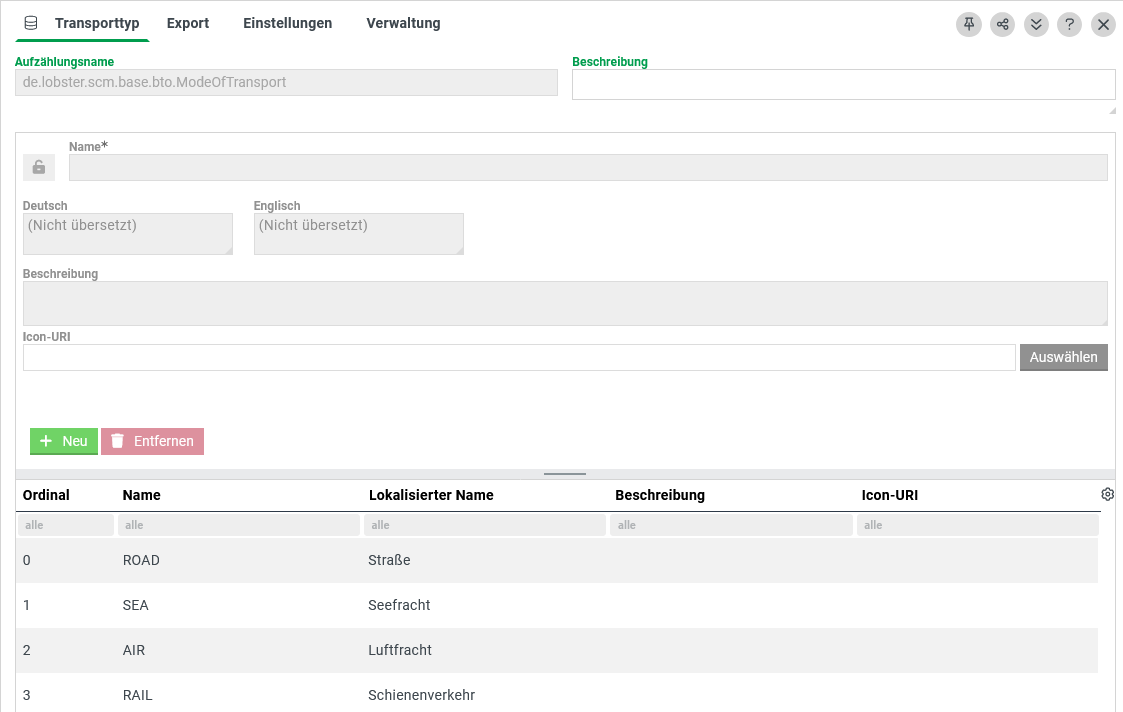This screenshot has height=712, width=1123.
Task: Toggle the lock icon beside Name field
Action: pyautogui.click(x=39, y=167)
